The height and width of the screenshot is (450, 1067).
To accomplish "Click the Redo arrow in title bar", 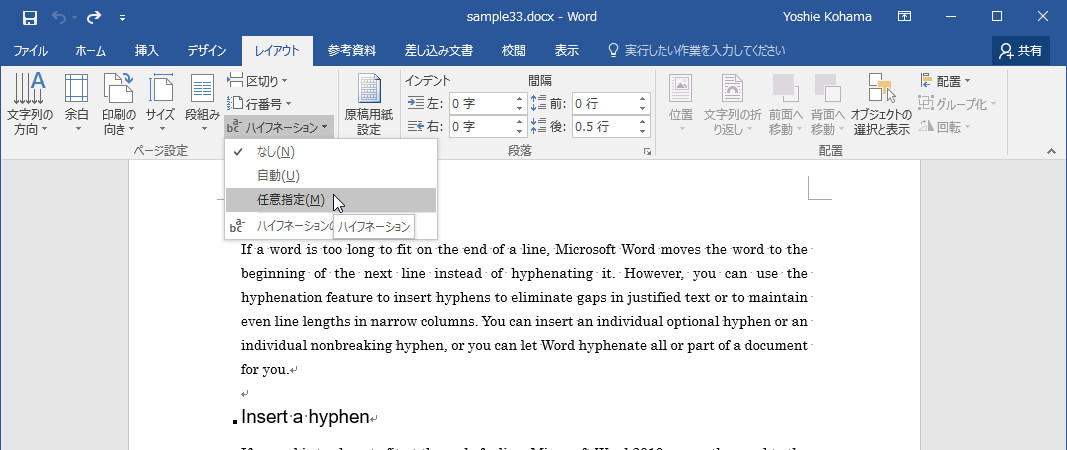I will pyautogui.click(x=94, y=18).
